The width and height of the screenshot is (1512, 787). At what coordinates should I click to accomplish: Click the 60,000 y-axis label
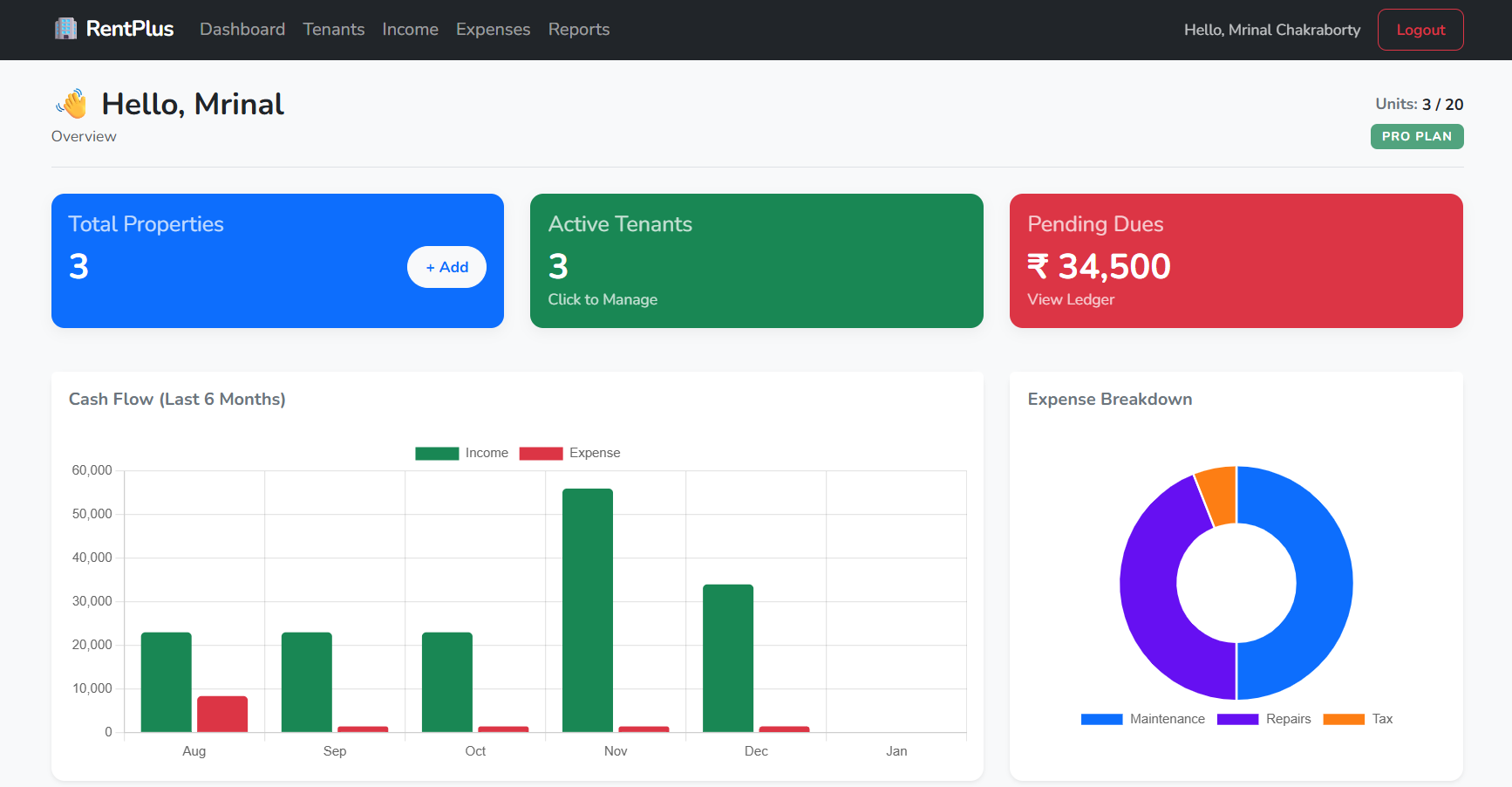tap(92, 470)
